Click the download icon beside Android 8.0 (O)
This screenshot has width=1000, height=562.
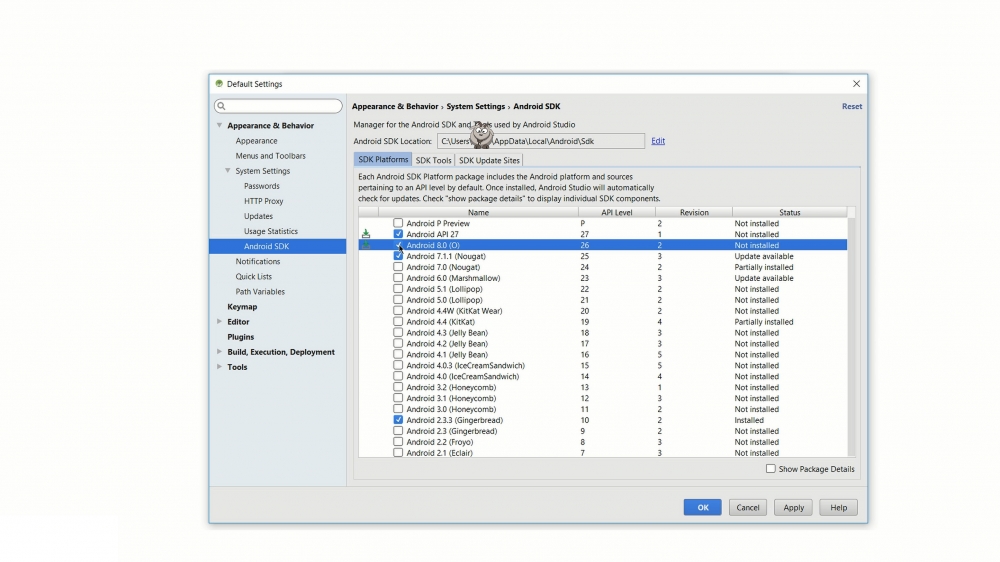click(366, 245)
